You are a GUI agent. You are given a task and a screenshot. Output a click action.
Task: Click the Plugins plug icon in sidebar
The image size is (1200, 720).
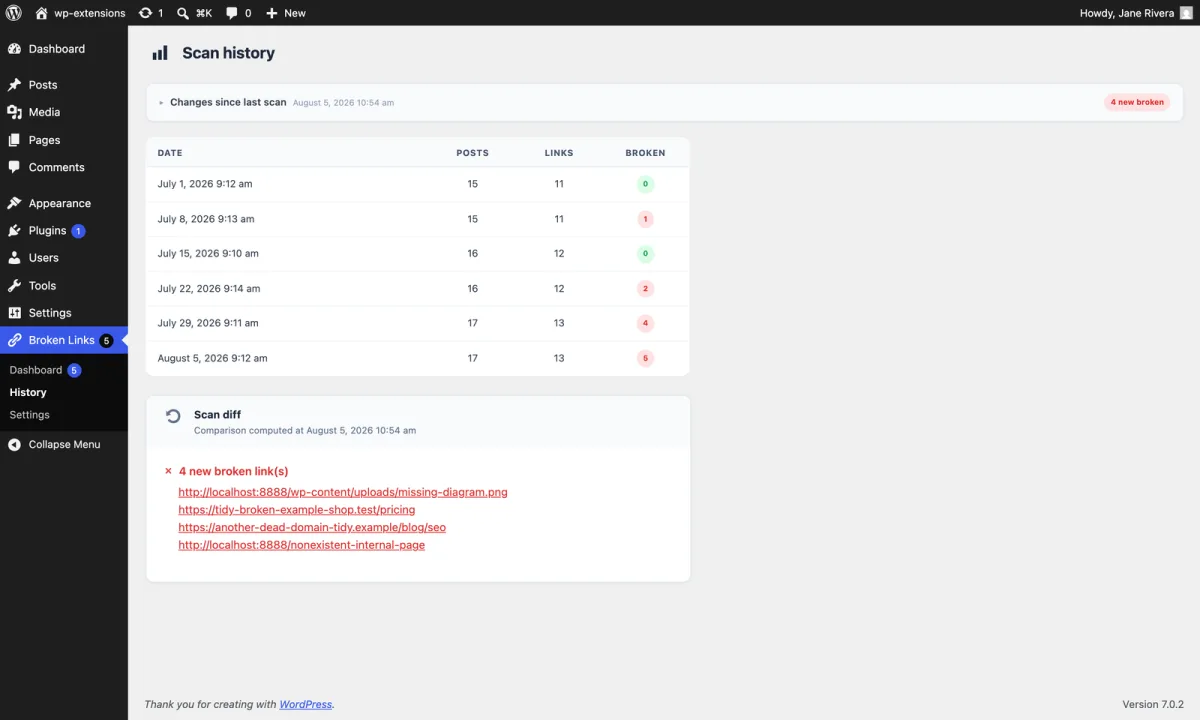[14, 230]
